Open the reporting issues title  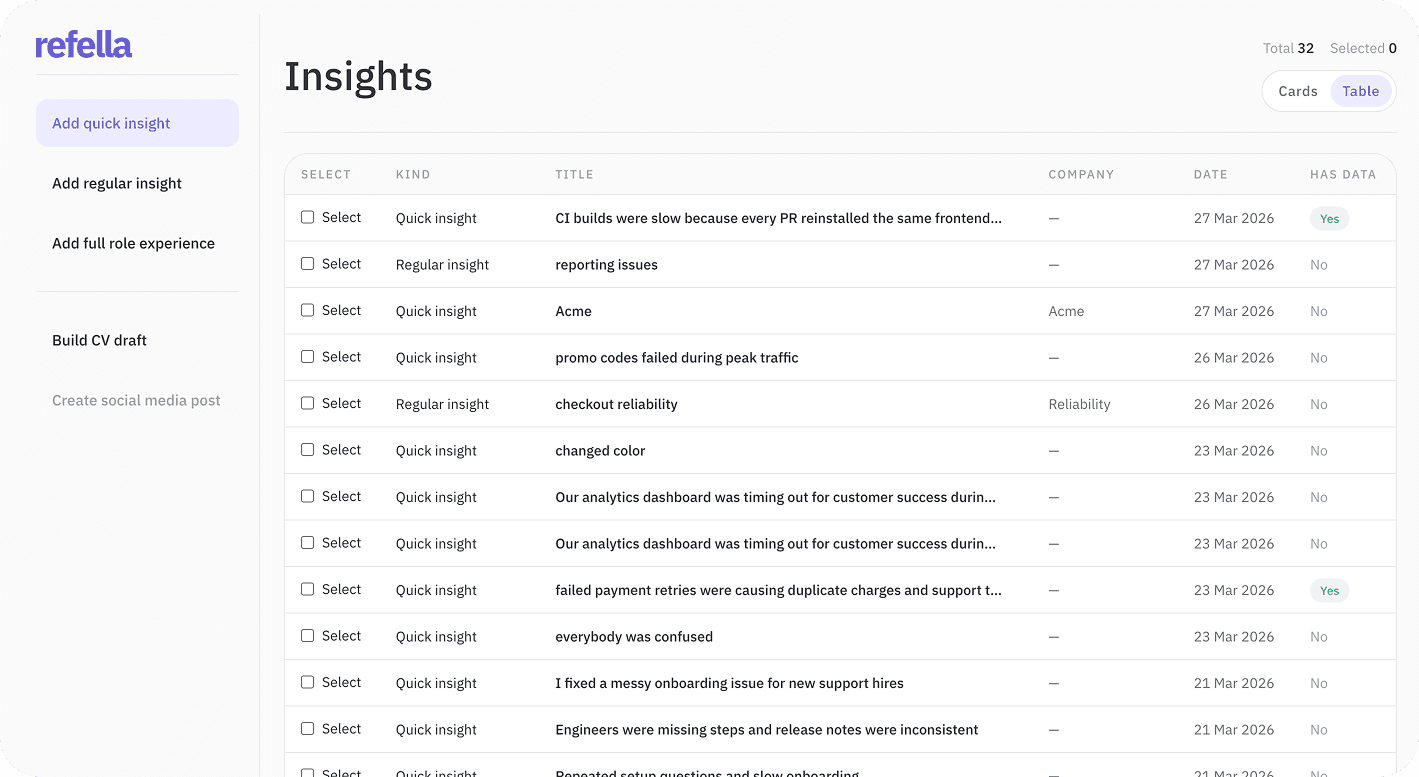click(606, 265)
